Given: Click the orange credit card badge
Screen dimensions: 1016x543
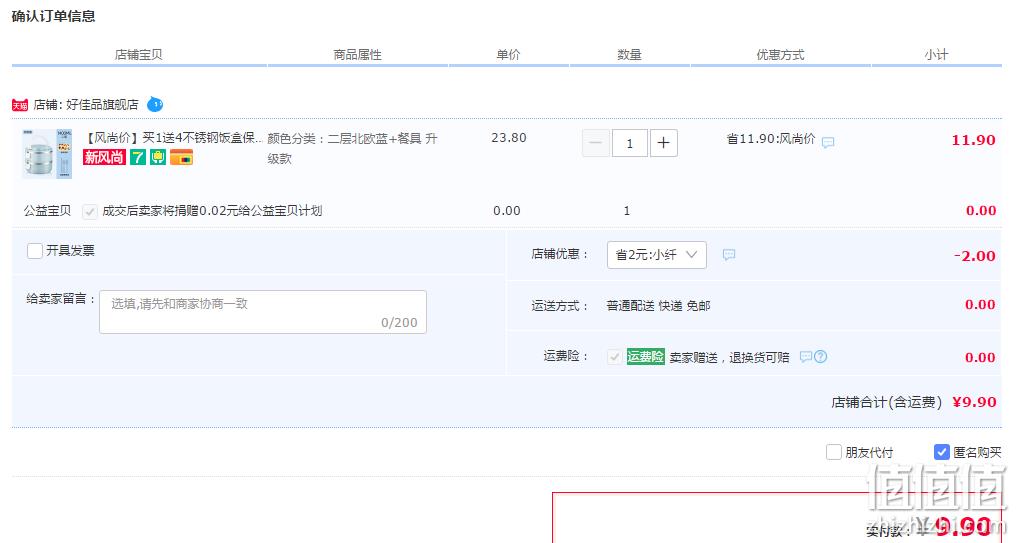Looking at the screenshot, I should click(181, 157).
